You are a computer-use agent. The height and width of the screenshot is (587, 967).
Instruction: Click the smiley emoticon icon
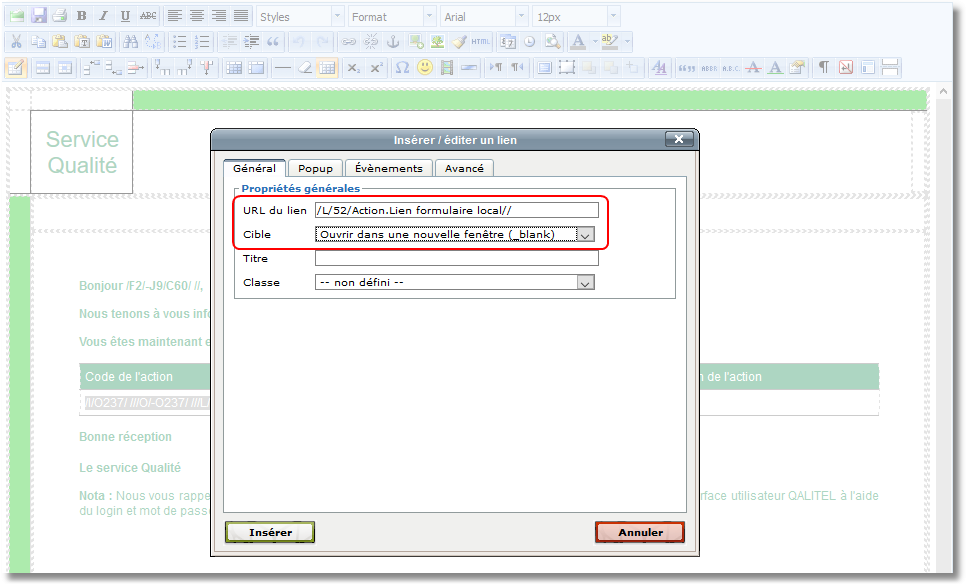coord(425,68)
